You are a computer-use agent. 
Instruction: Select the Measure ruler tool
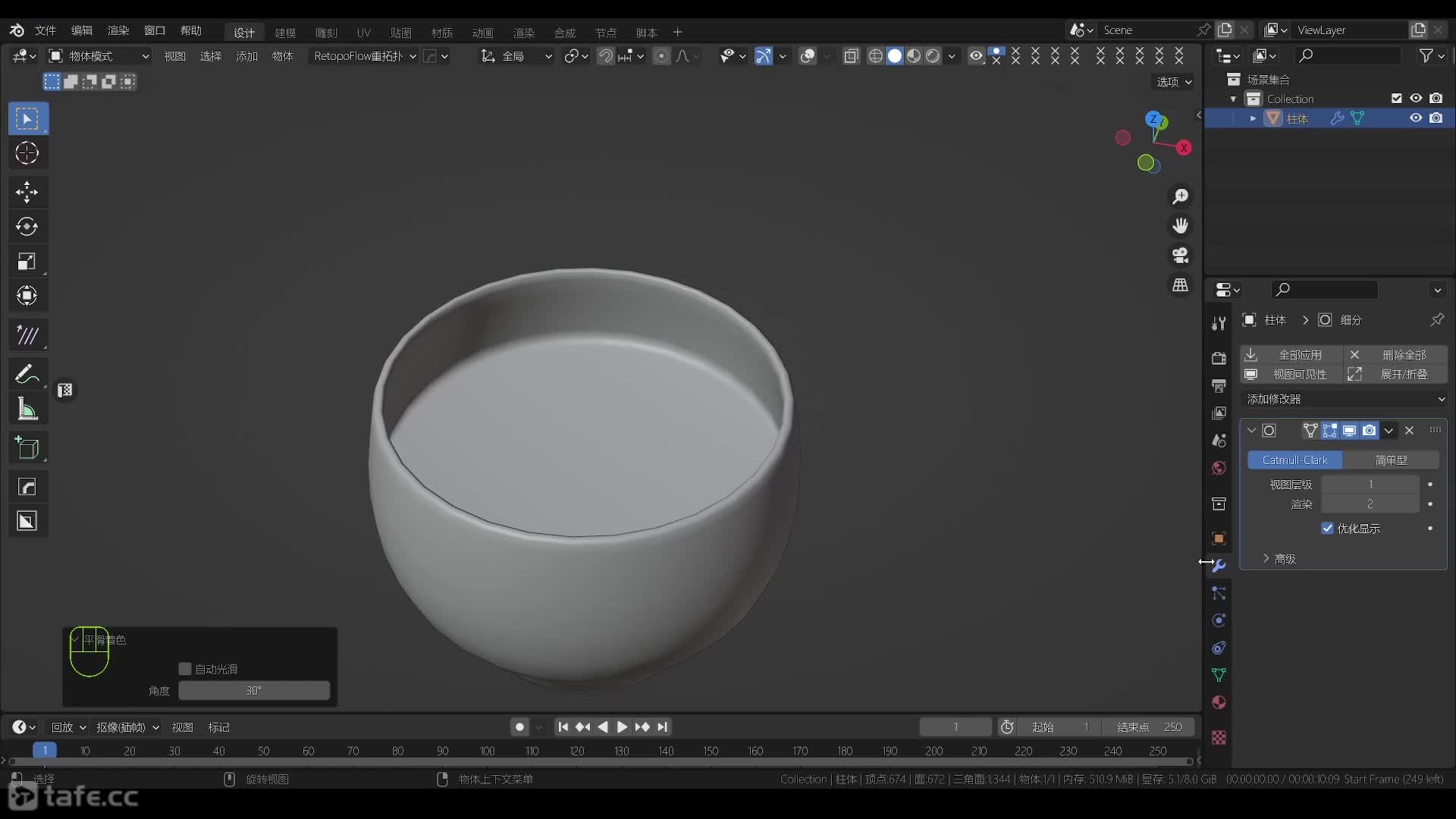click(x=27, y=409)
